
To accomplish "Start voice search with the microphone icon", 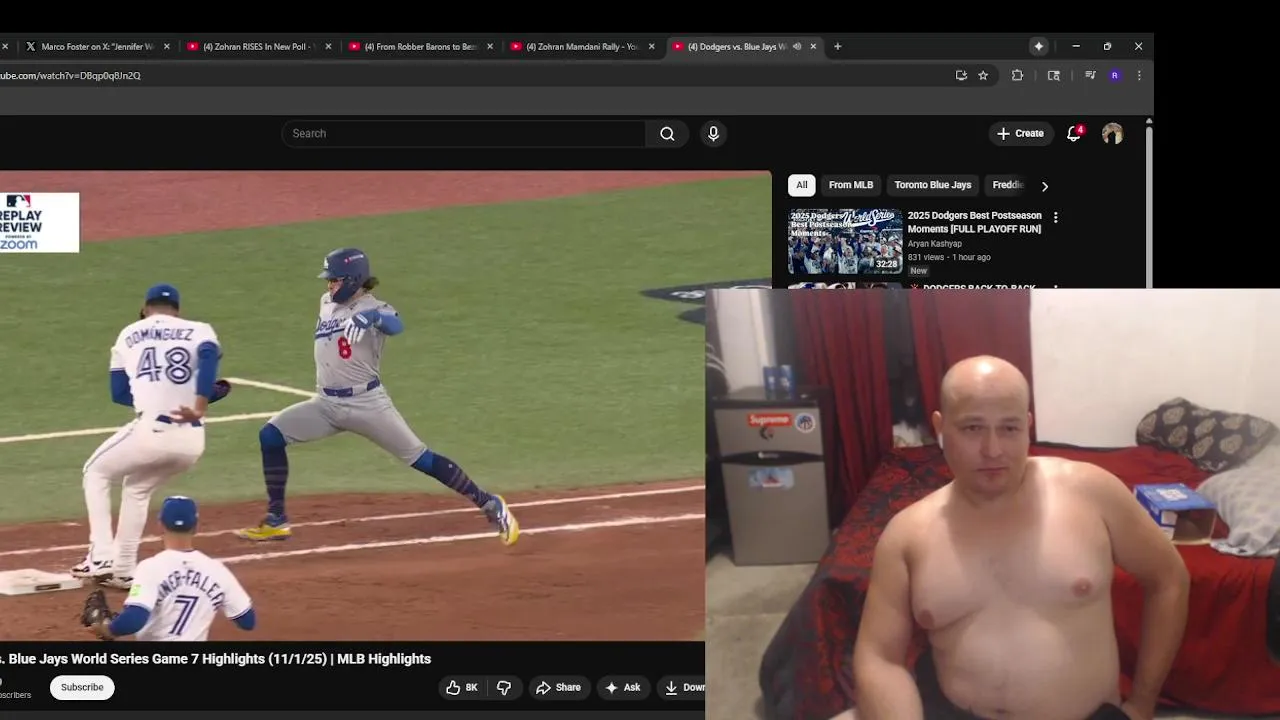I will coord(713,134).
